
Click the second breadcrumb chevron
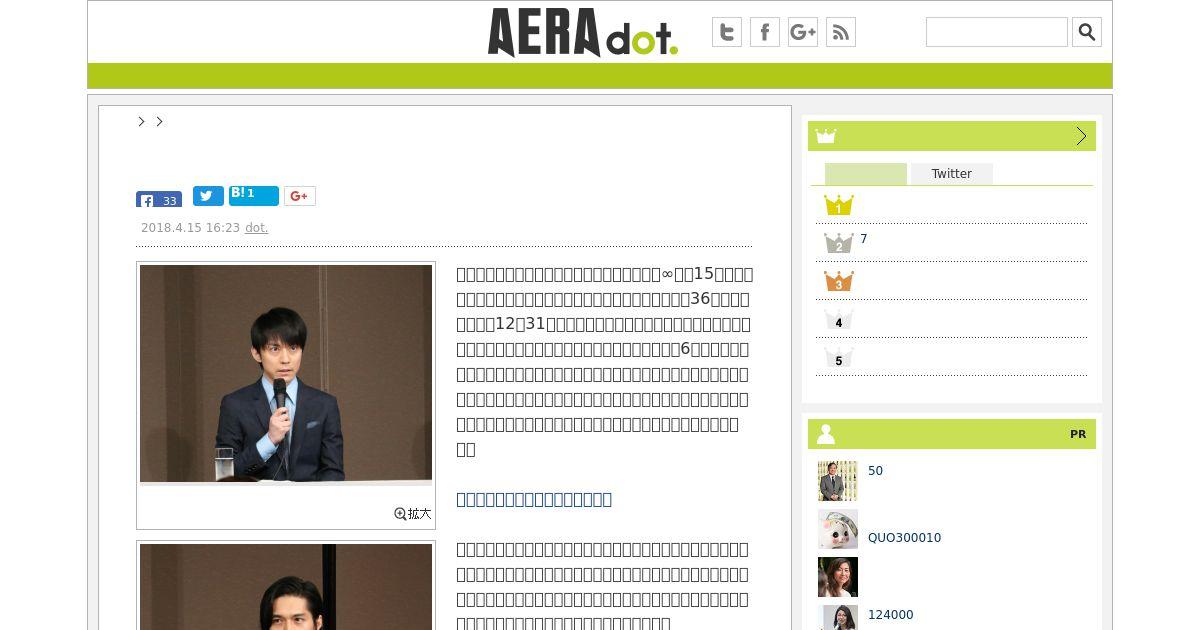pyautogui.click(x=159, y=121)
